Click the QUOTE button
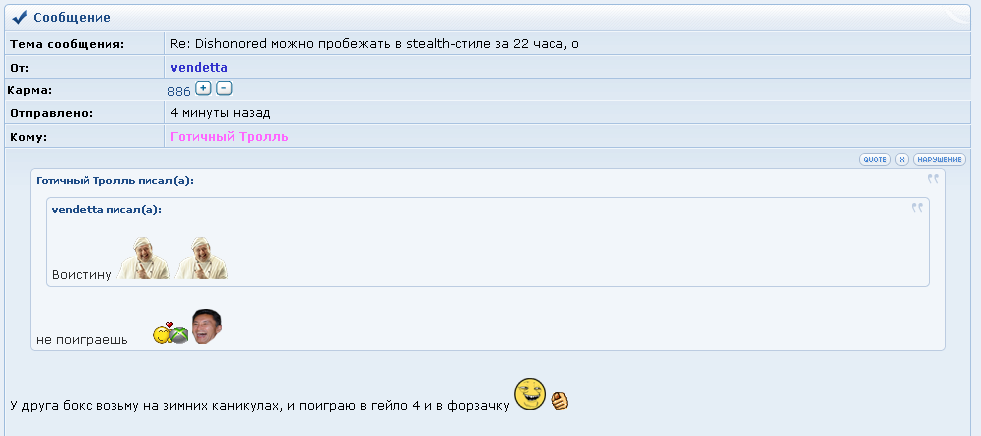Image resolution: width=981 pixels, height=436 pixels. (x=875, y=160)
